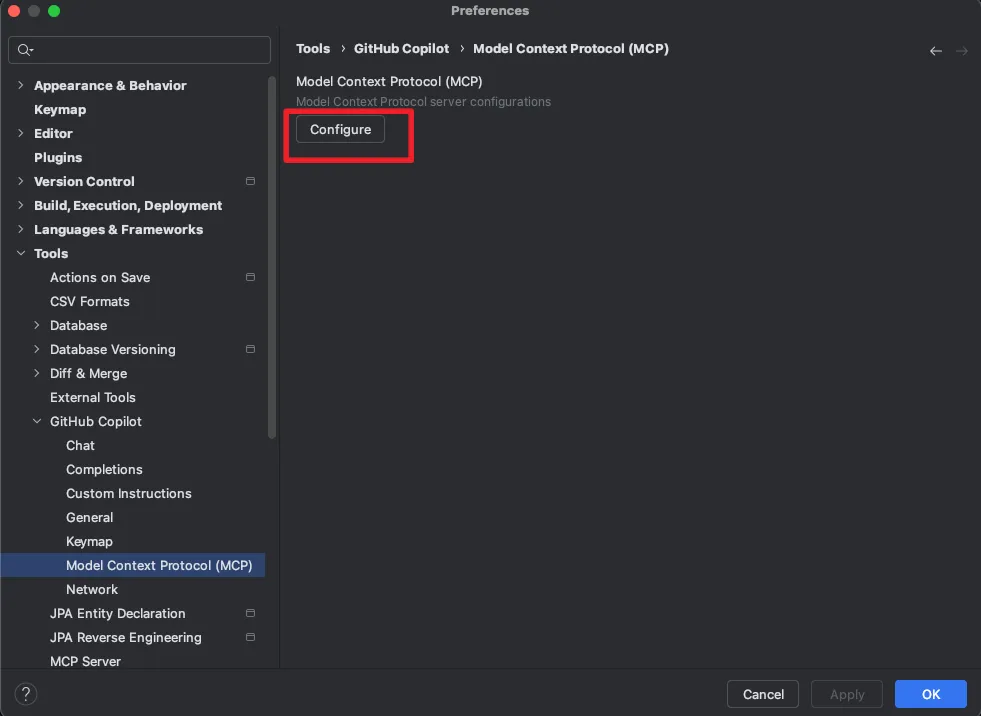Expand the Appearance & Behavior section
Viewport: 981px width, 716px height.
(x=21, y=85)
